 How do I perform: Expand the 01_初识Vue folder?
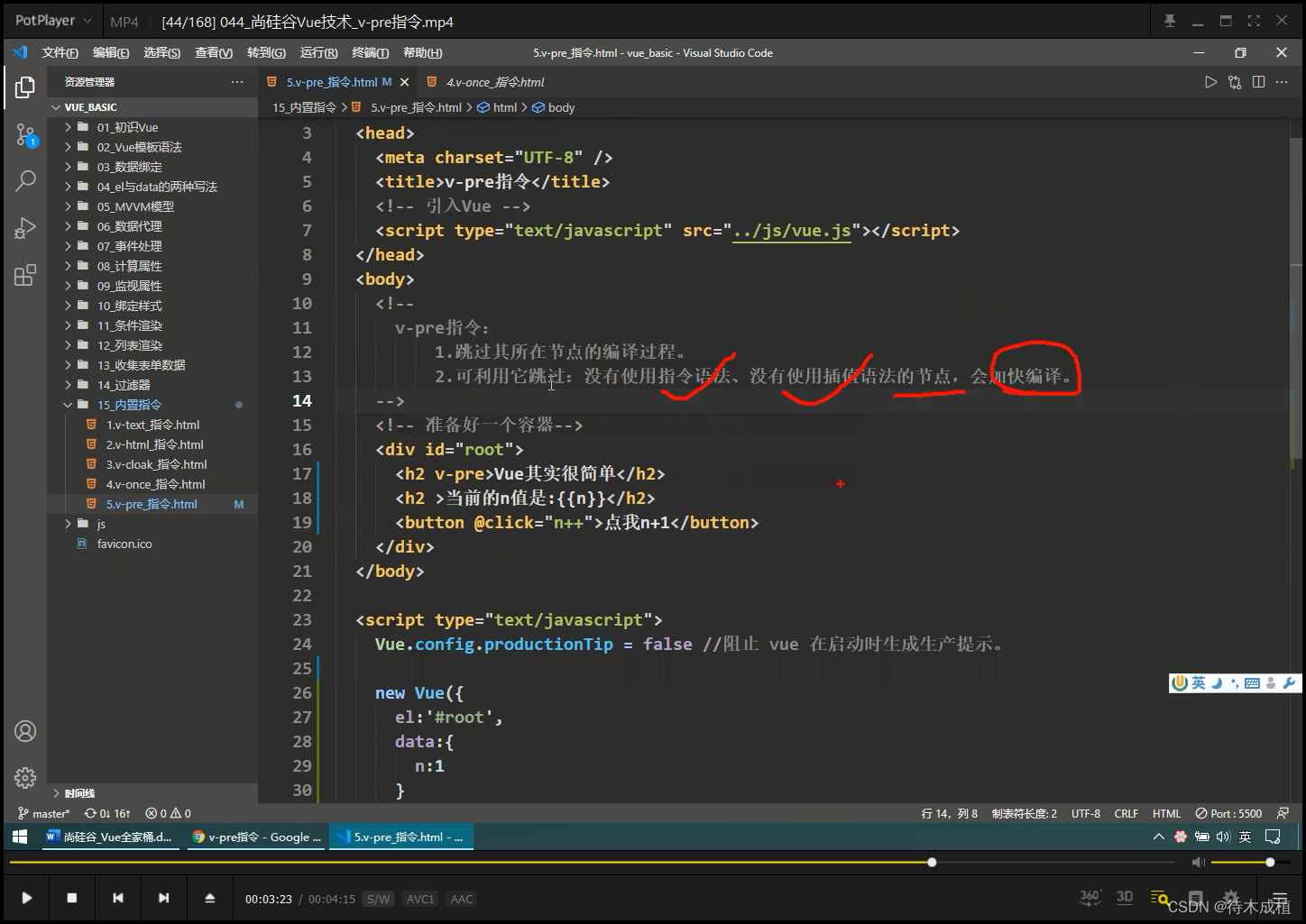click(68, 127)
